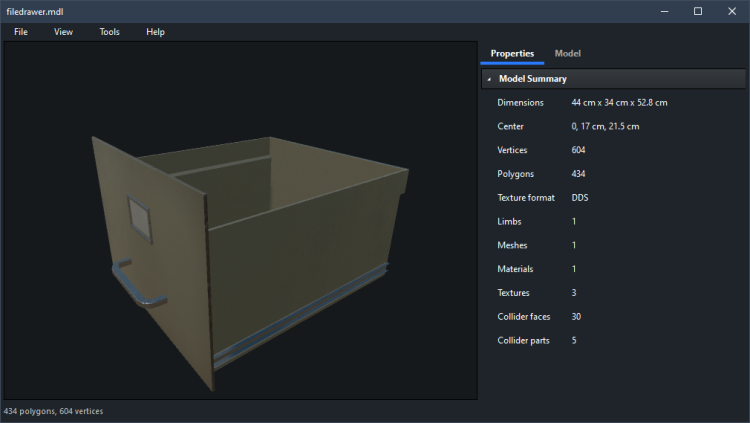Maximize the application window
Image resolution: width=750 pixels, height=423 pixels.
tap(698, 11)
